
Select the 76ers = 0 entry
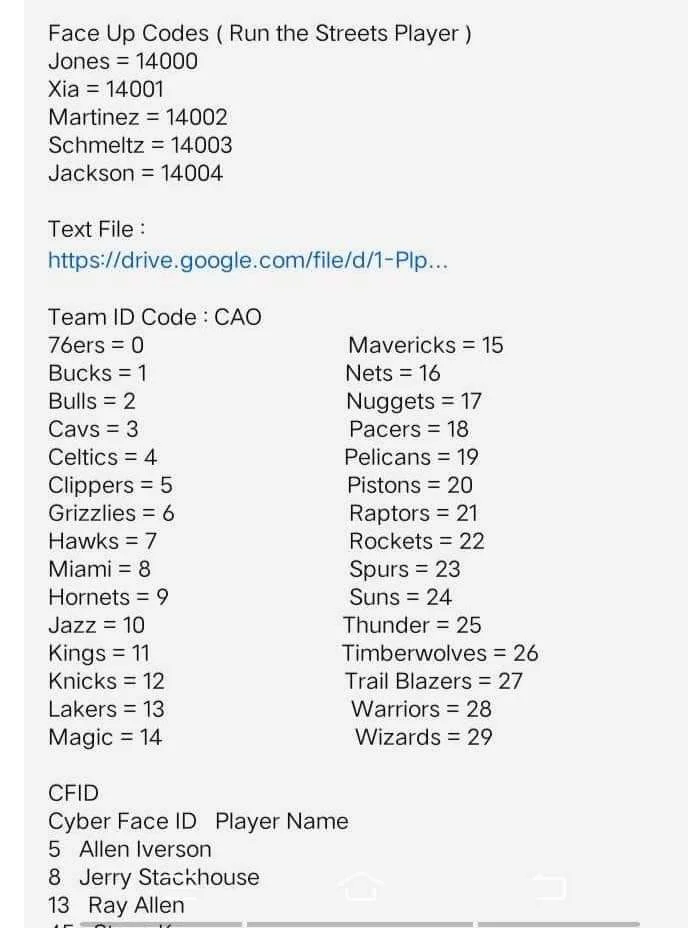point(96,345)
